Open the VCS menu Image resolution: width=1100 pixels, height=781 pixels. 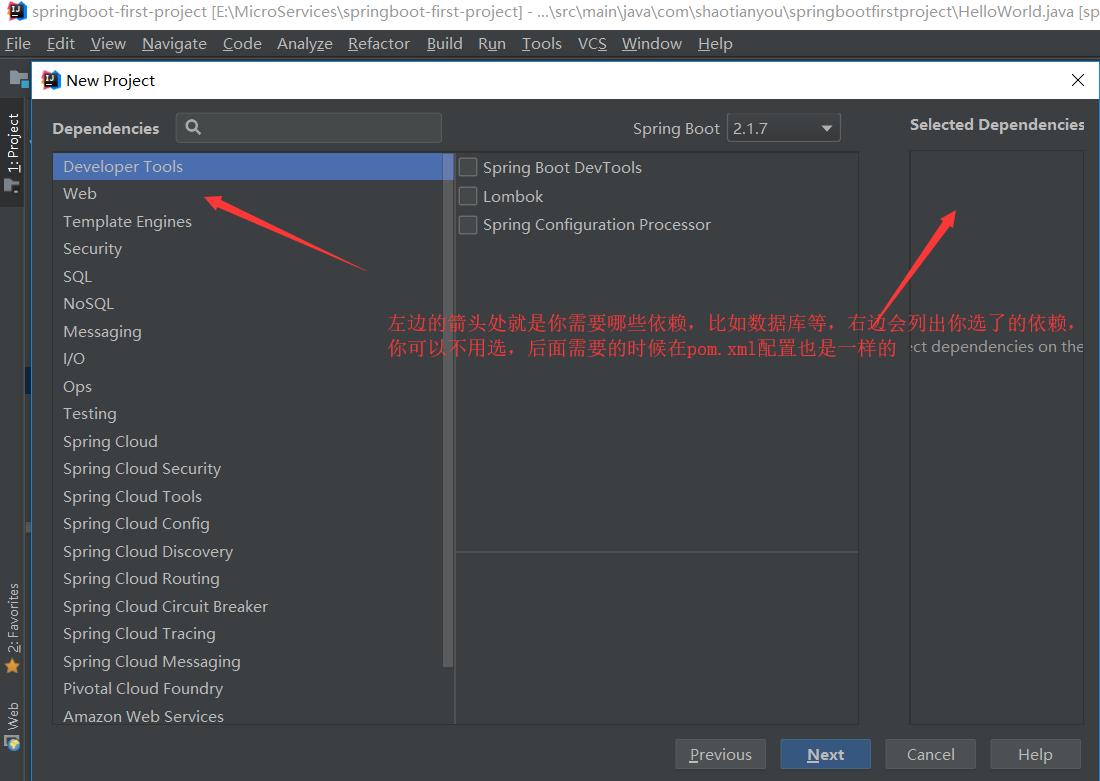pyautogui.click(x=592, y=44)
